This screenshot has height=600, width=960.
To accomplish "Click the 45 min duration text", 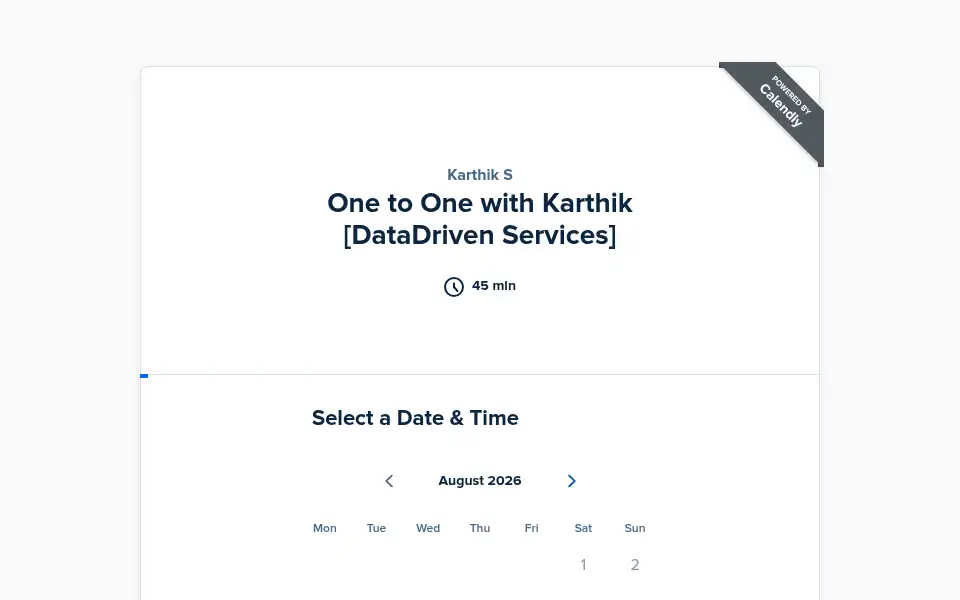I will [494, 286].
